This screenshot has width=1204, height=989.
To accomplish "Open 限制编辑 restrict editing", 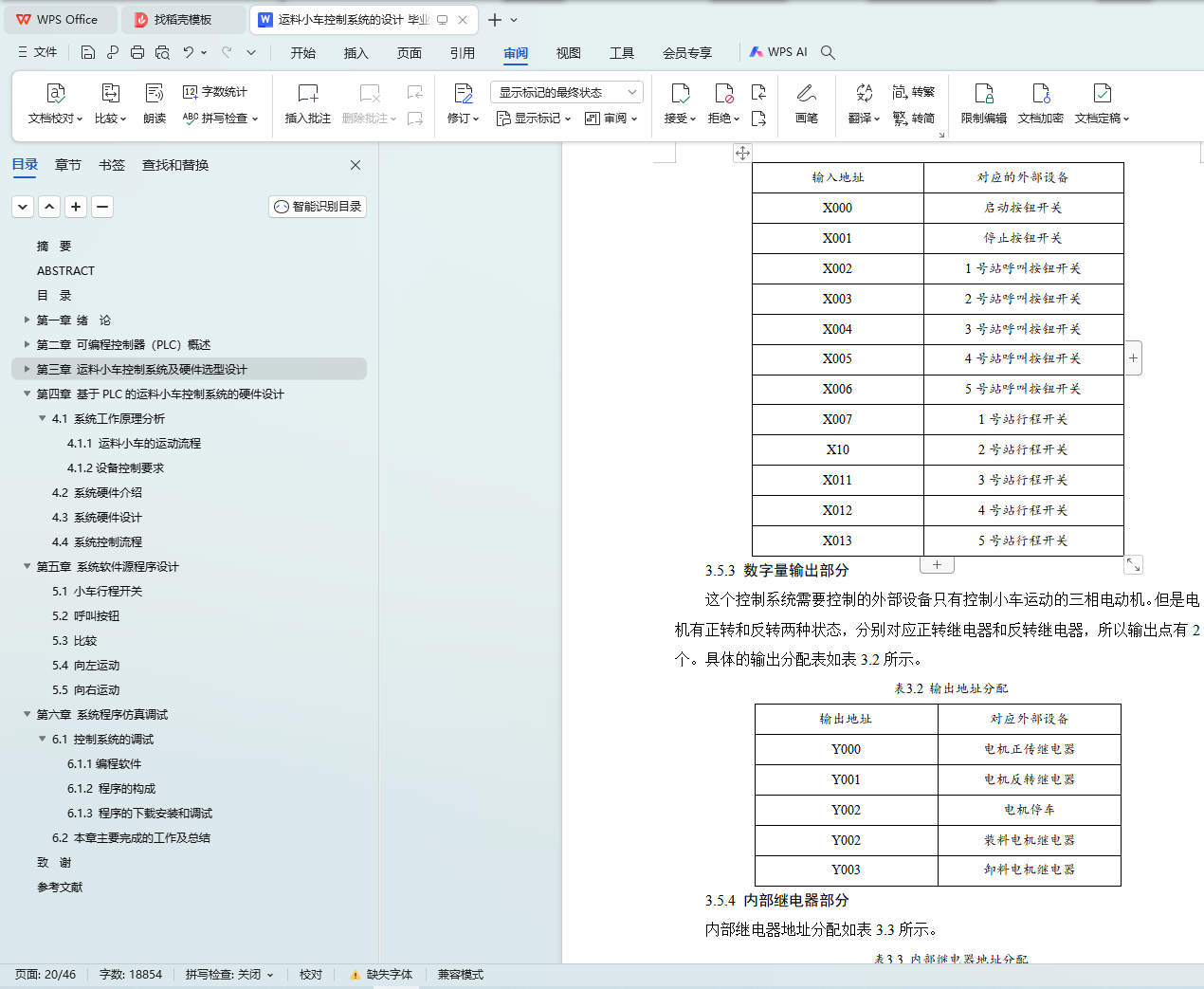I will coord(984,104).
